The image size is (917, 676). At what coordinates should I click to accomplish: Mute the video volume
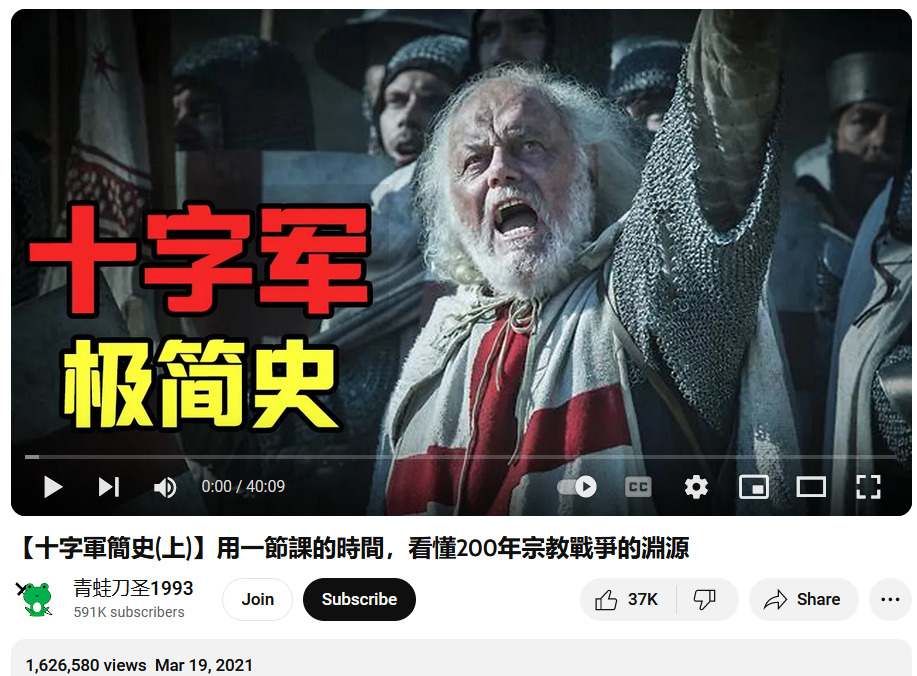(164, 487)
